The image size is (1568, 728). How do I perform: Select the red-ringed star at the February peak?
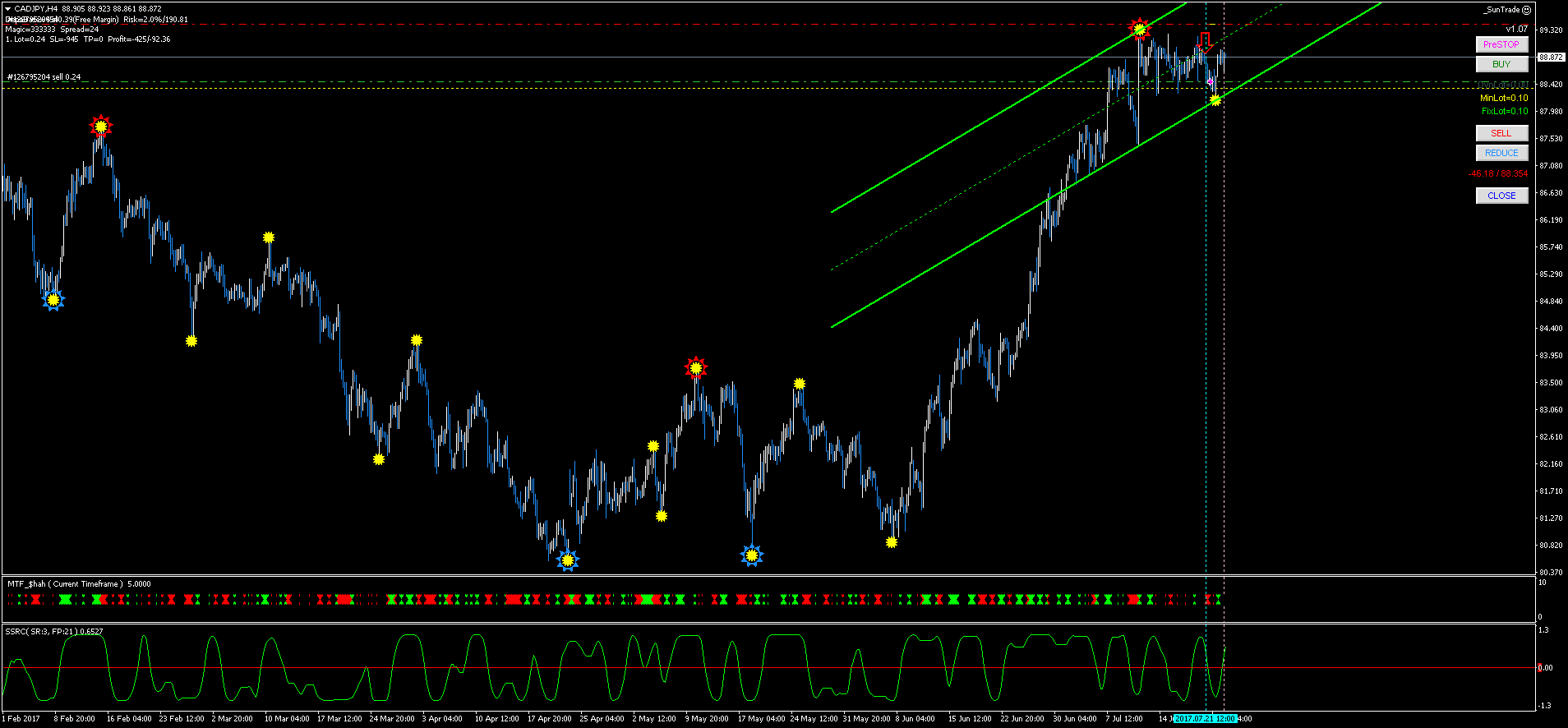point(100,127)
